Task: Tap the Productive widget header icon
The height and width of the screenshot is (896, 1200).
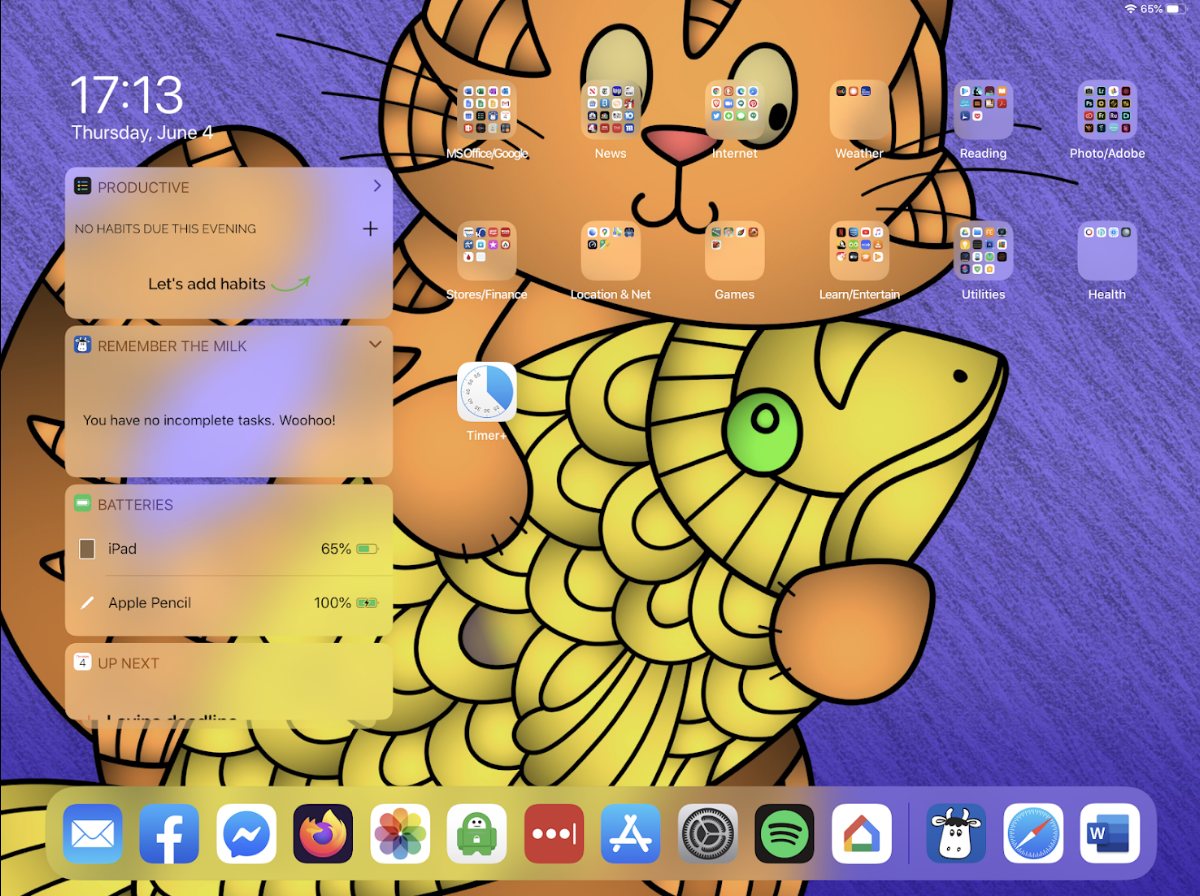Action: [x=83, y=186]
